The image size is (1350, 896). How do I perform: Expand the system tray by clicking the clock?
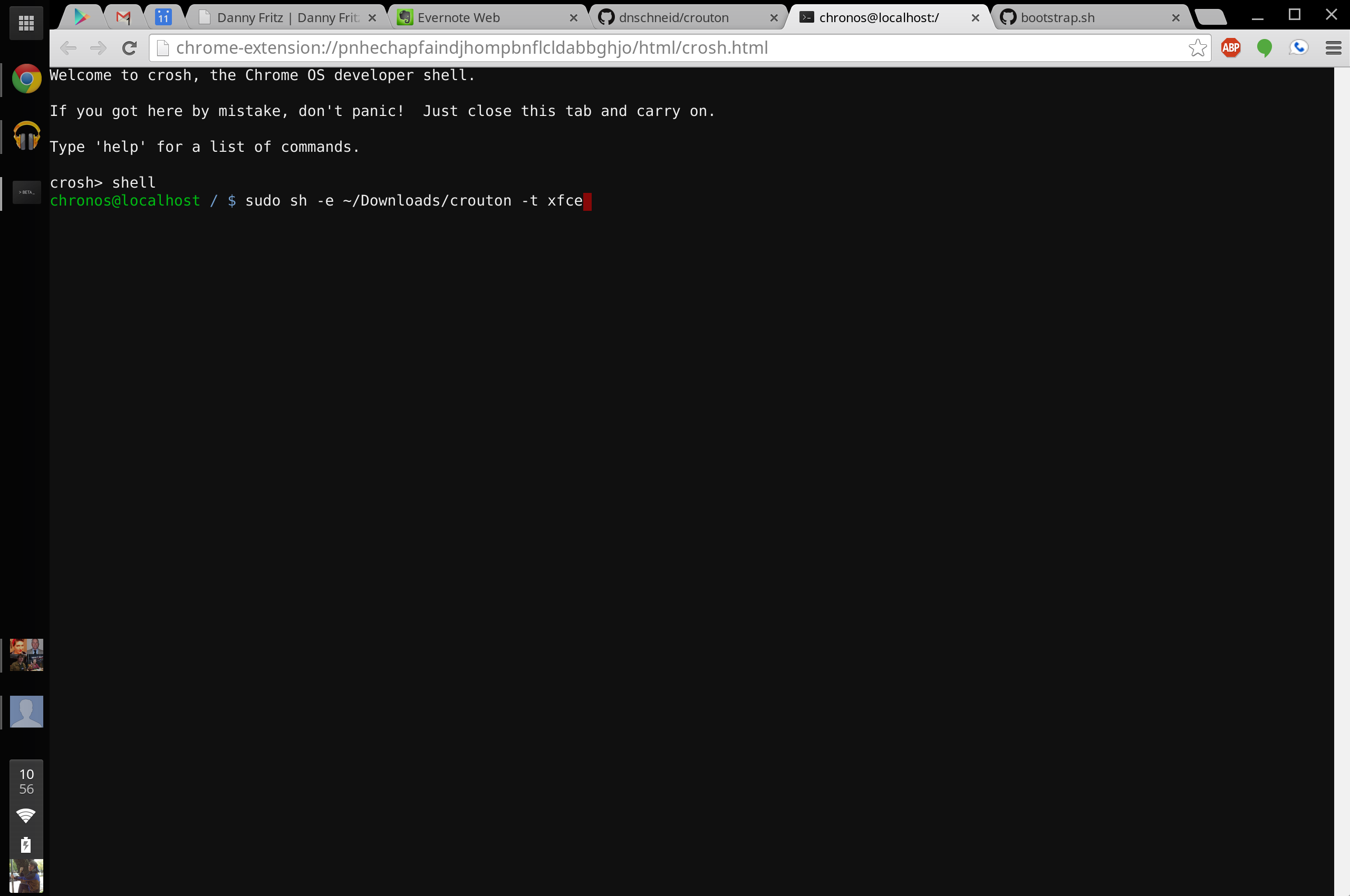[26, 782]
